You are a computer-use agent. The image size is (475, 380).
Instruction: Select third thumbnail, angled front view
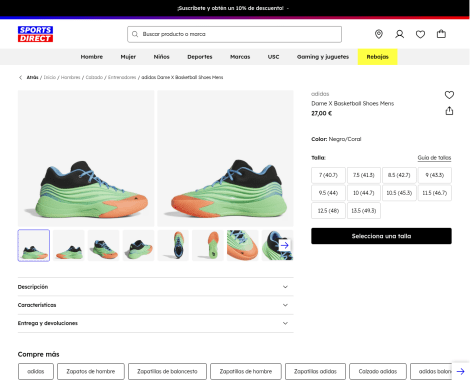point(103,245)
